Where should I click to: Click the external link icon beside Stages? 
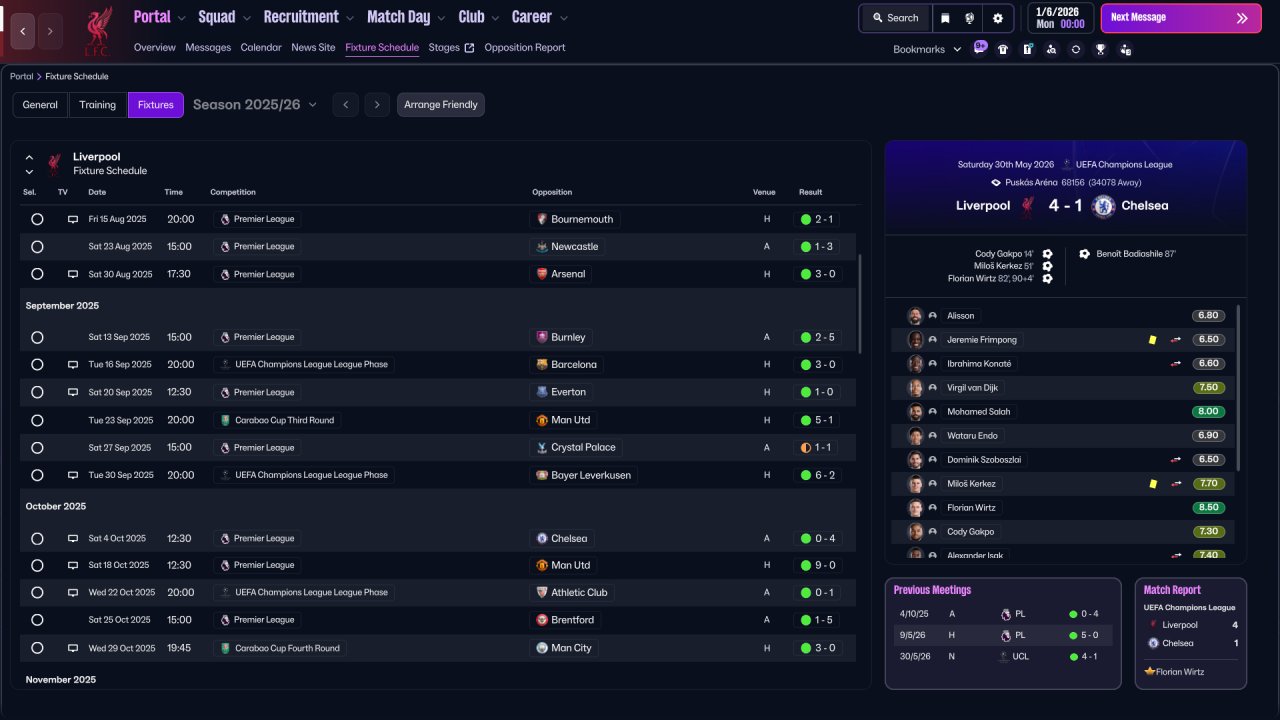coord(470,48)
